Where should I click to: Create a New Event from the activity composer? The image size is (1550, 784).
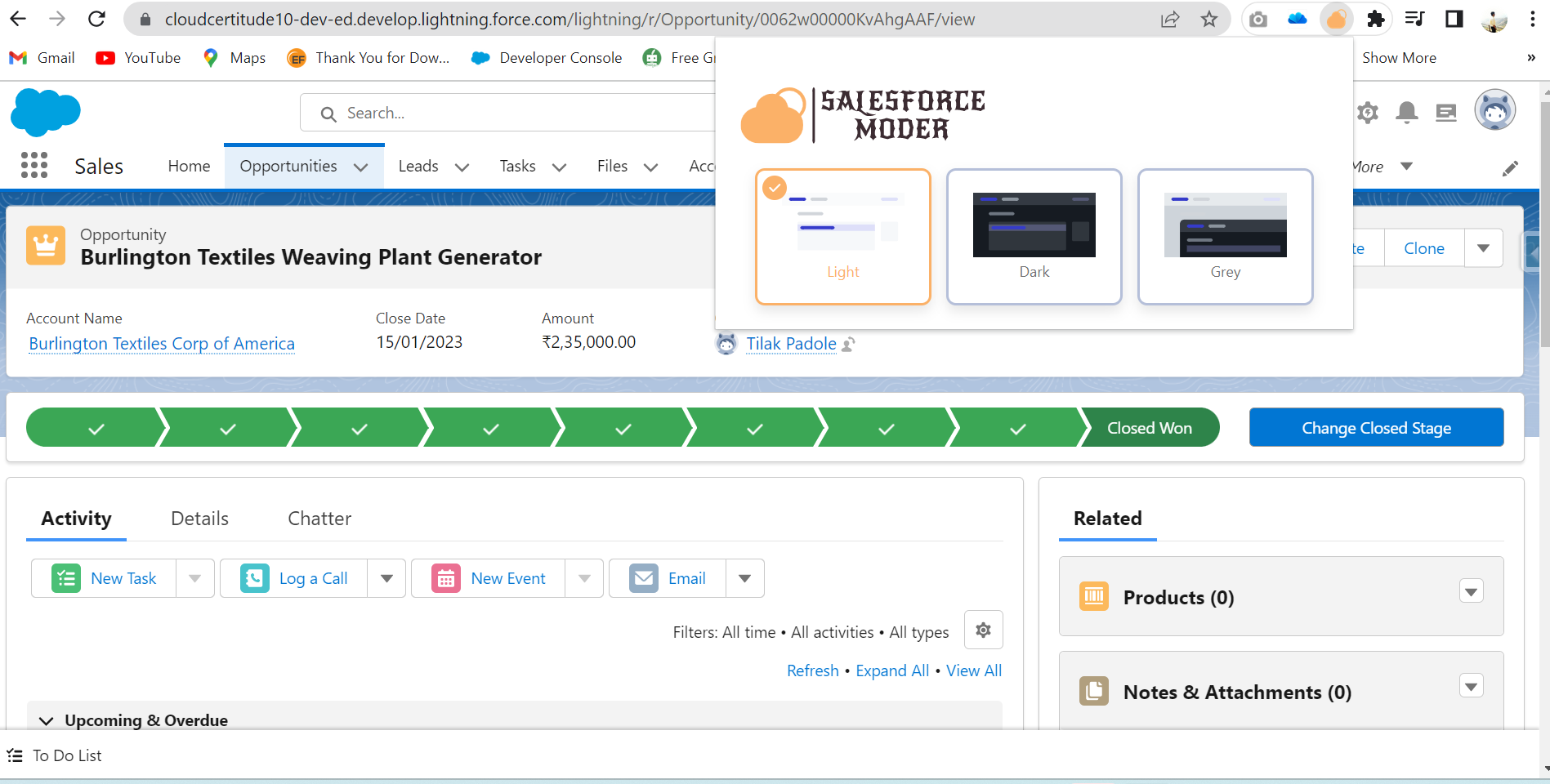(x=507, y=577)
